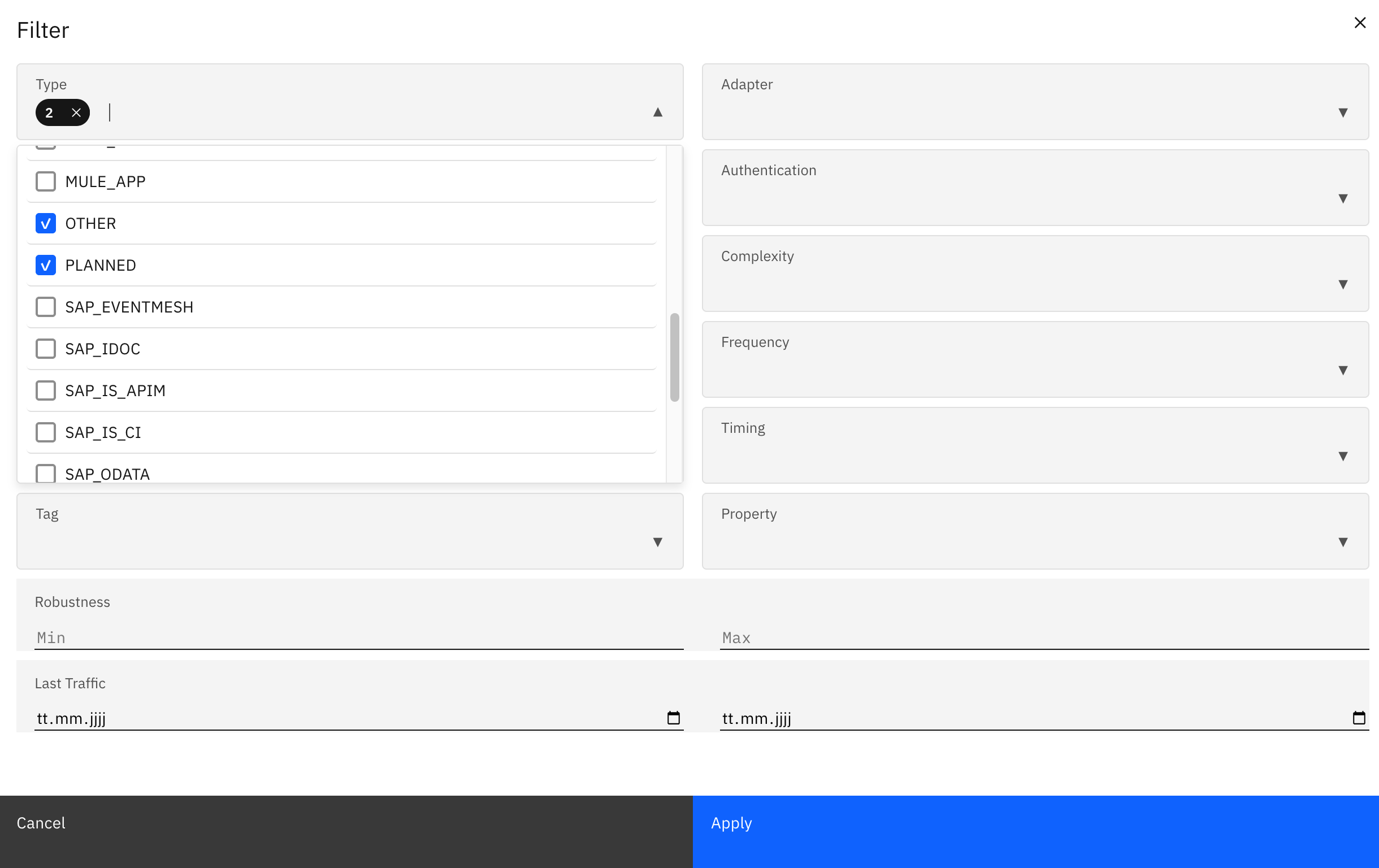Select SAP_IS_CI list entry

pyautogui.click(x=103, y=432)
